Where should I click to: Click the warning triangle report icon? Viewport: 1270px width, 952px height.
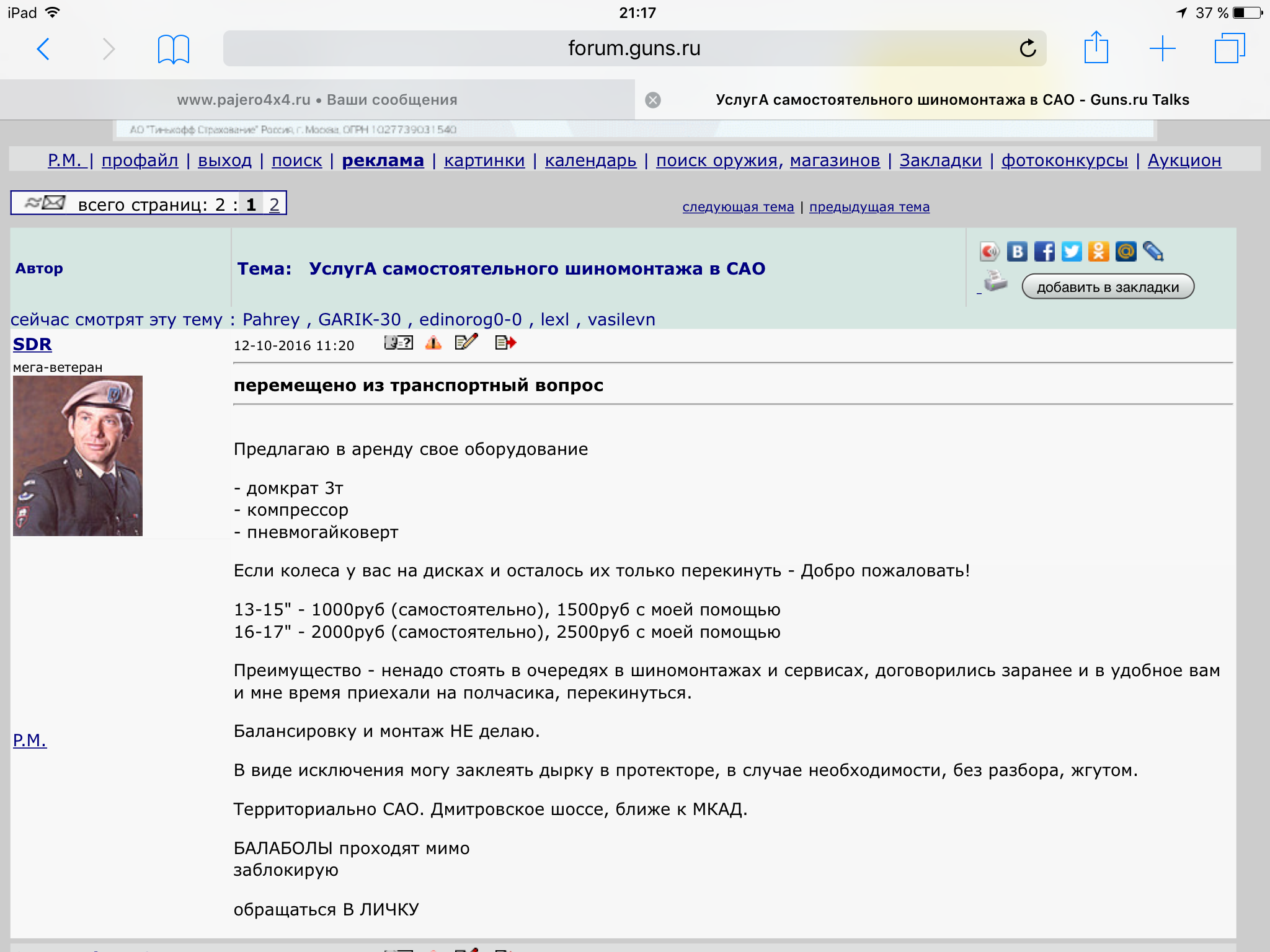click(433, 343)
